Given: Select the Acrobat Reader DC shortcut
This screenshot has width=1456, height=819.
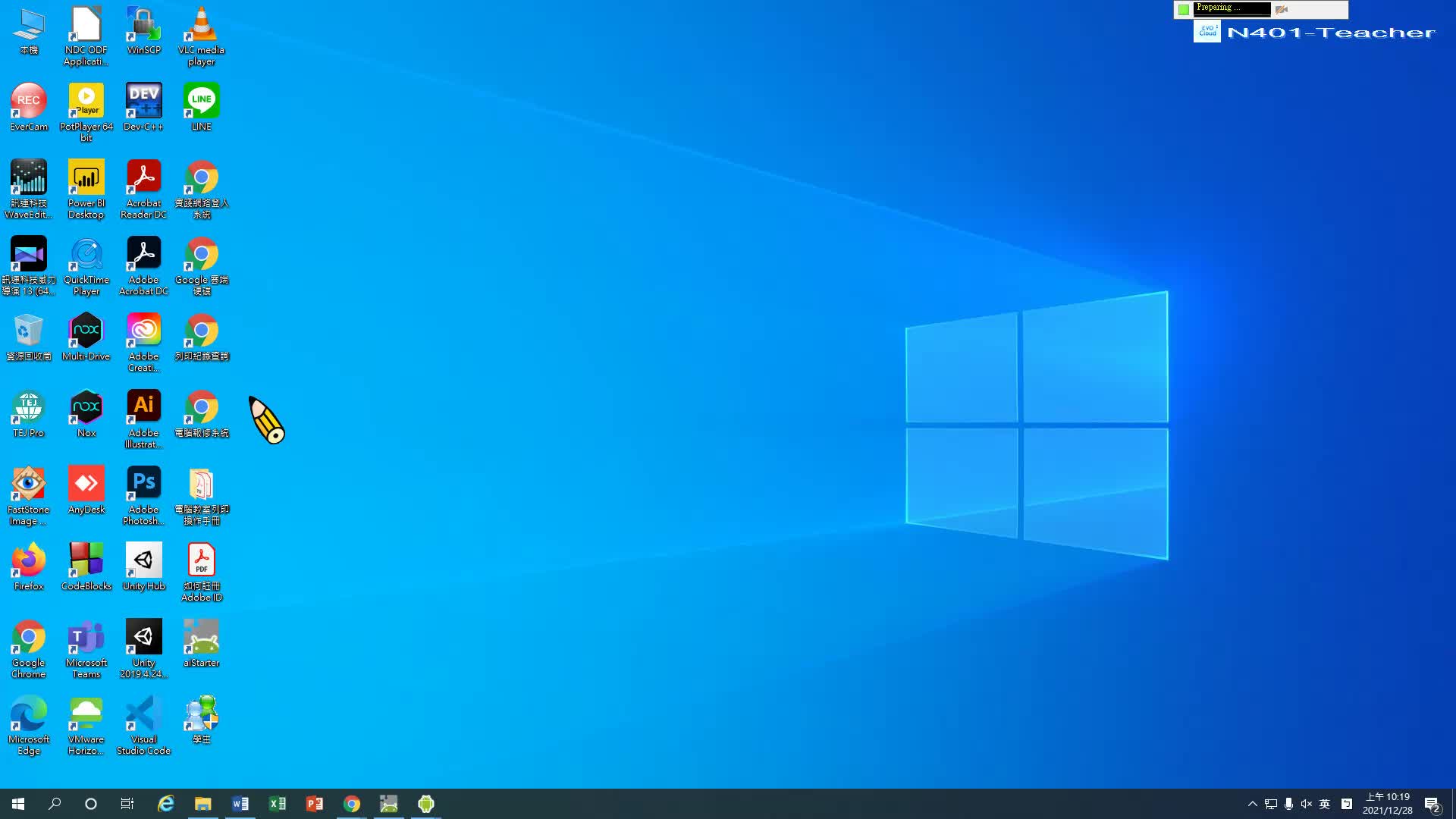Looking at the screenshot, I should (143, 189).
